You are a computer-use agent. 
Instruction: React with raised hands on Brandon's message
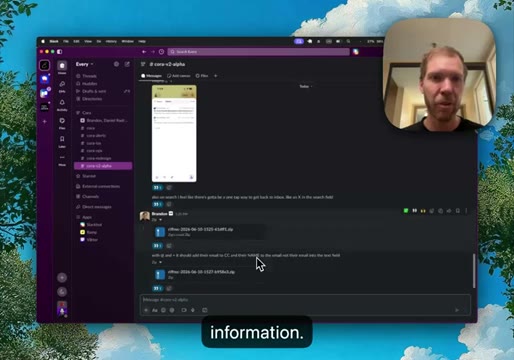[423, 211]
